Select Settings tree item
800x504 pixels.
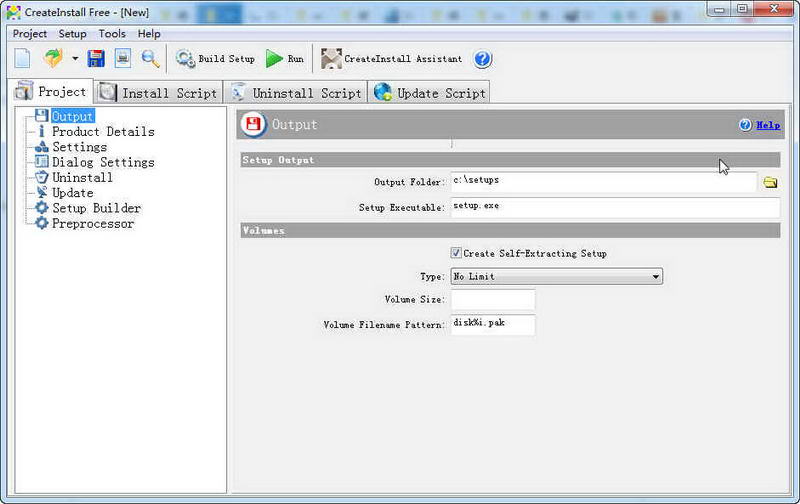click(80, 147)
